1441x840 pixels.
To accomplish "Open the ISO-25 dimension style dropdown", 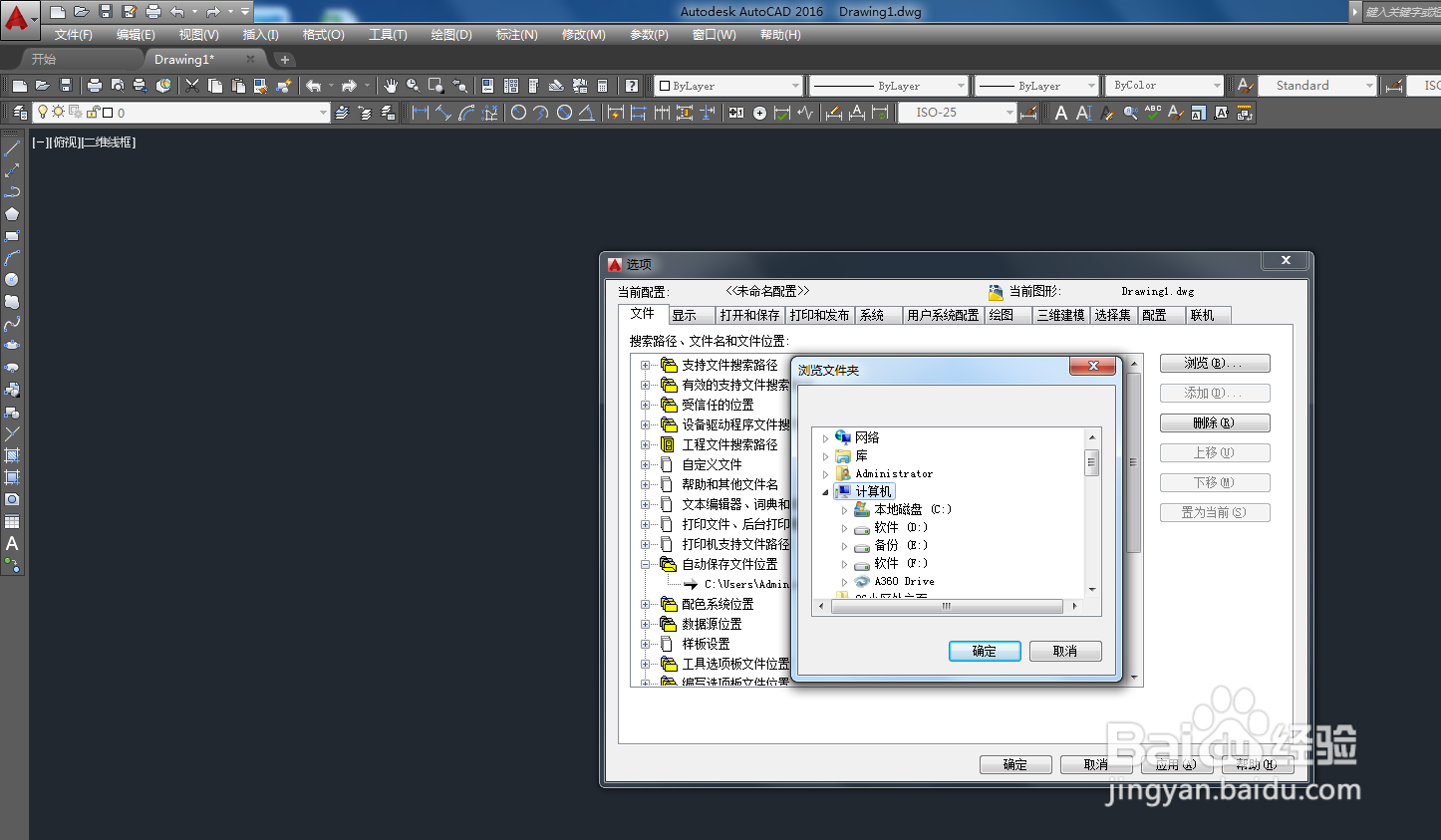I will point(1009,113).
